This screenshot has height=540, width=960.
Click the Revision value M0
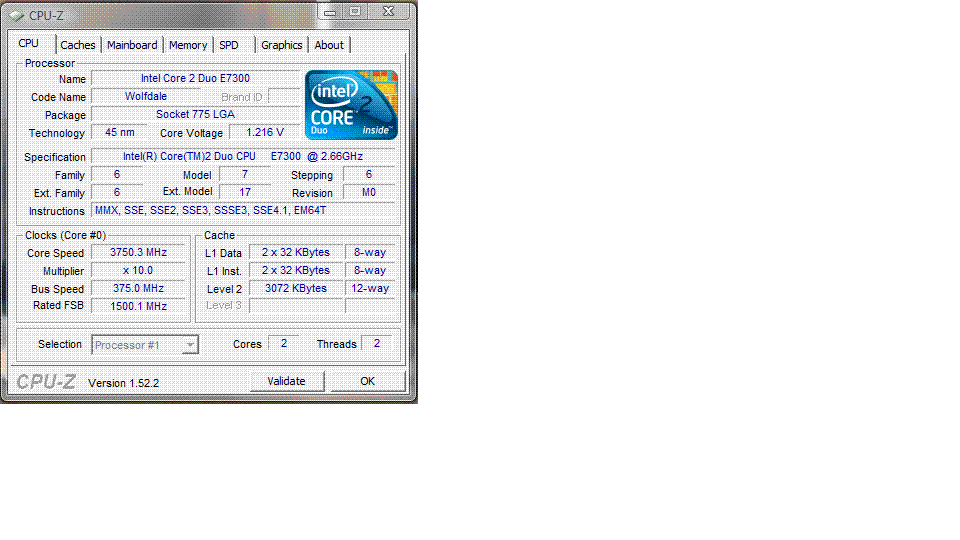[x=369, y=192]
